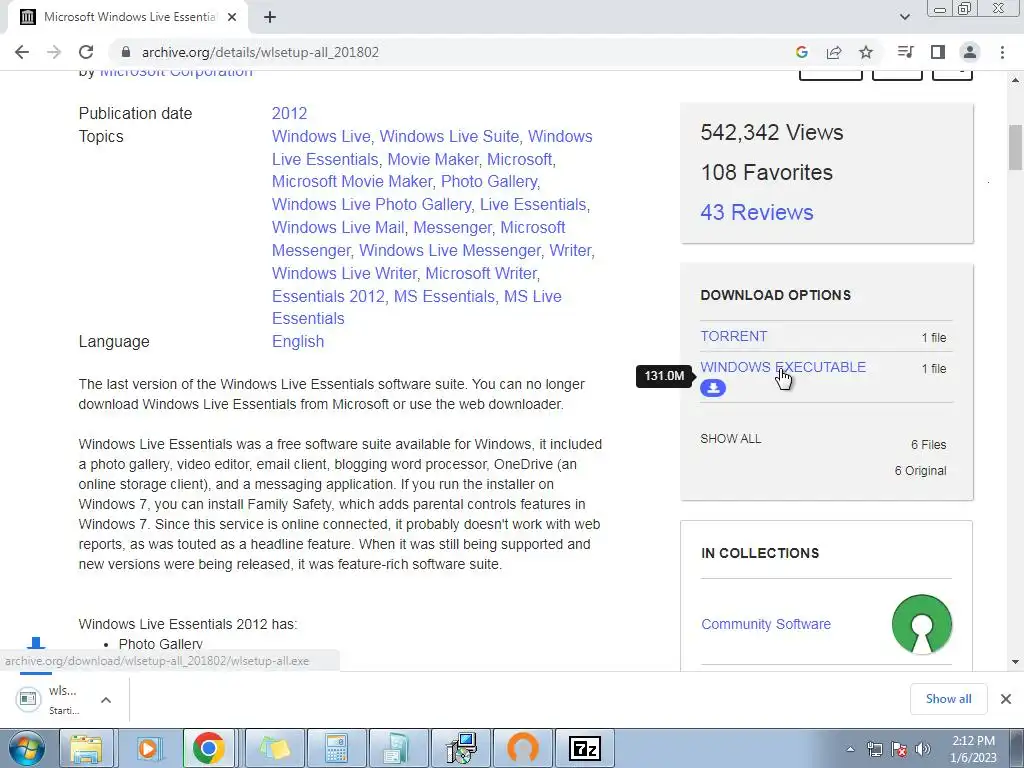
Task: Click the blue download icon under Windows Executable
Action: coord(712,388)
